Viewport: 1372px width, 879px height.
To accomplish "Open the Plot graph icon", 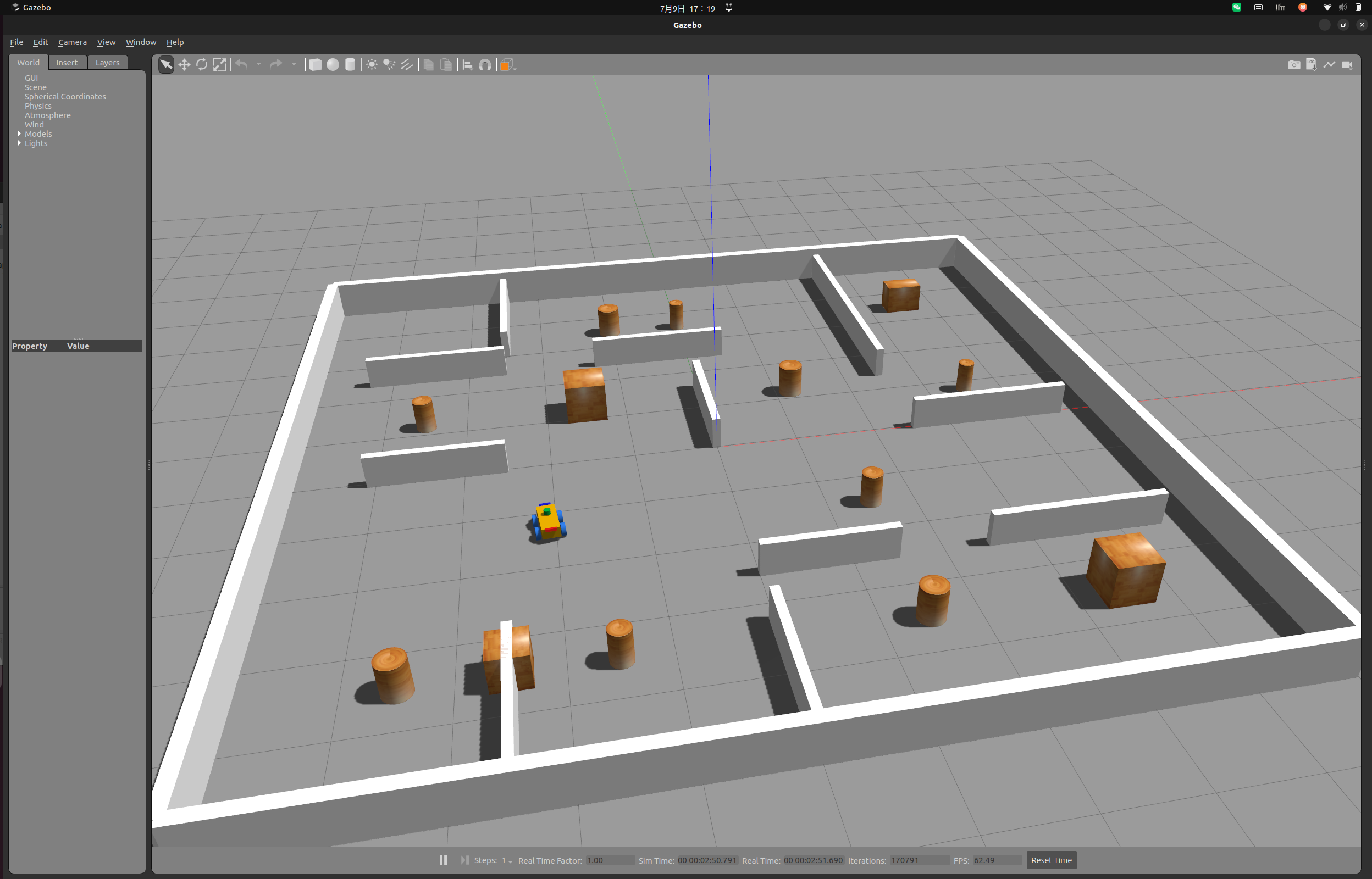I will click(x=1329, y=64).
